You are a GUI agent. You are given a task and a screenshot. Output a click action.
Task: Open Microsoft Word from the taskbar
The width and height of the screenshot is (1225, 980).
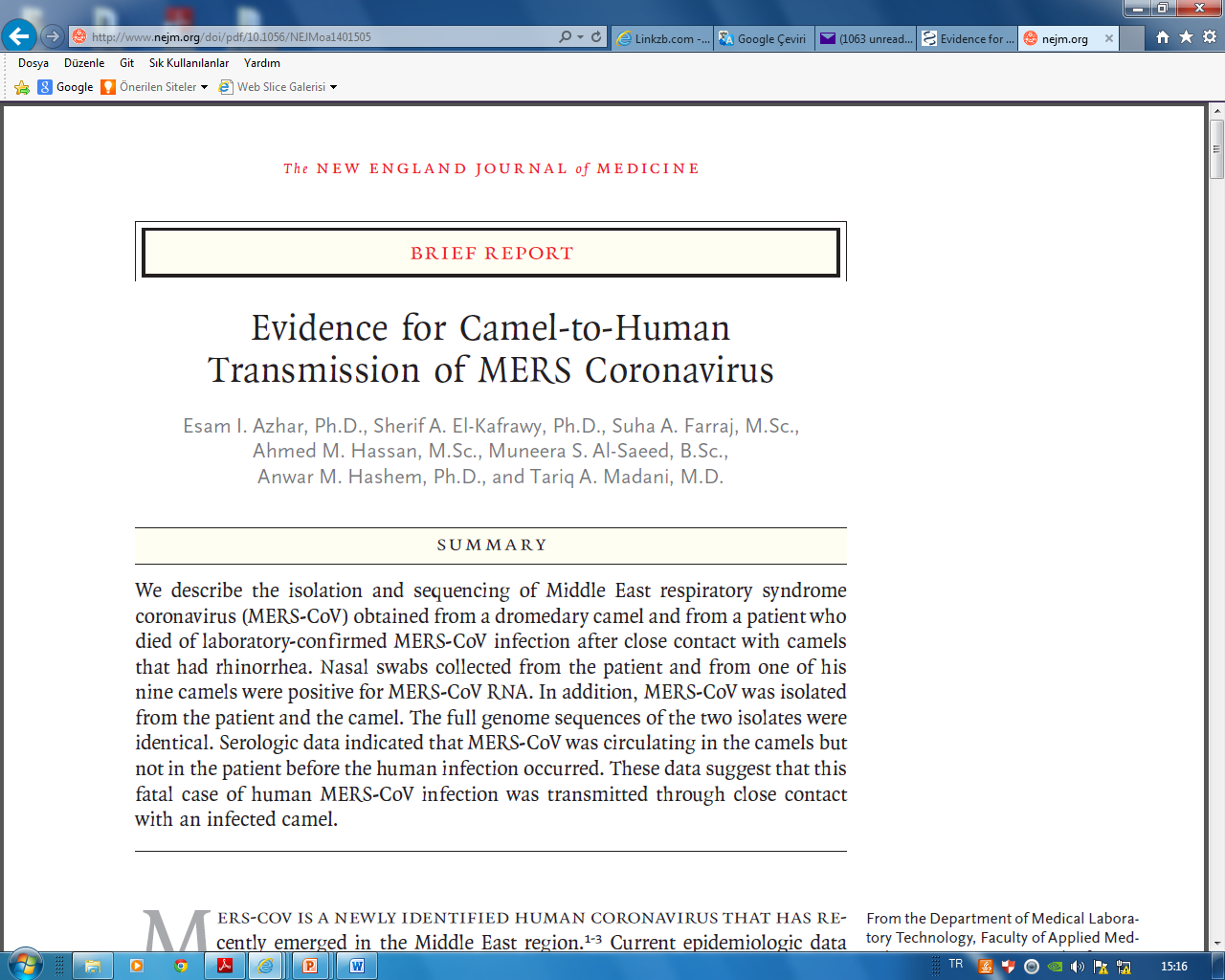point(357,966)
